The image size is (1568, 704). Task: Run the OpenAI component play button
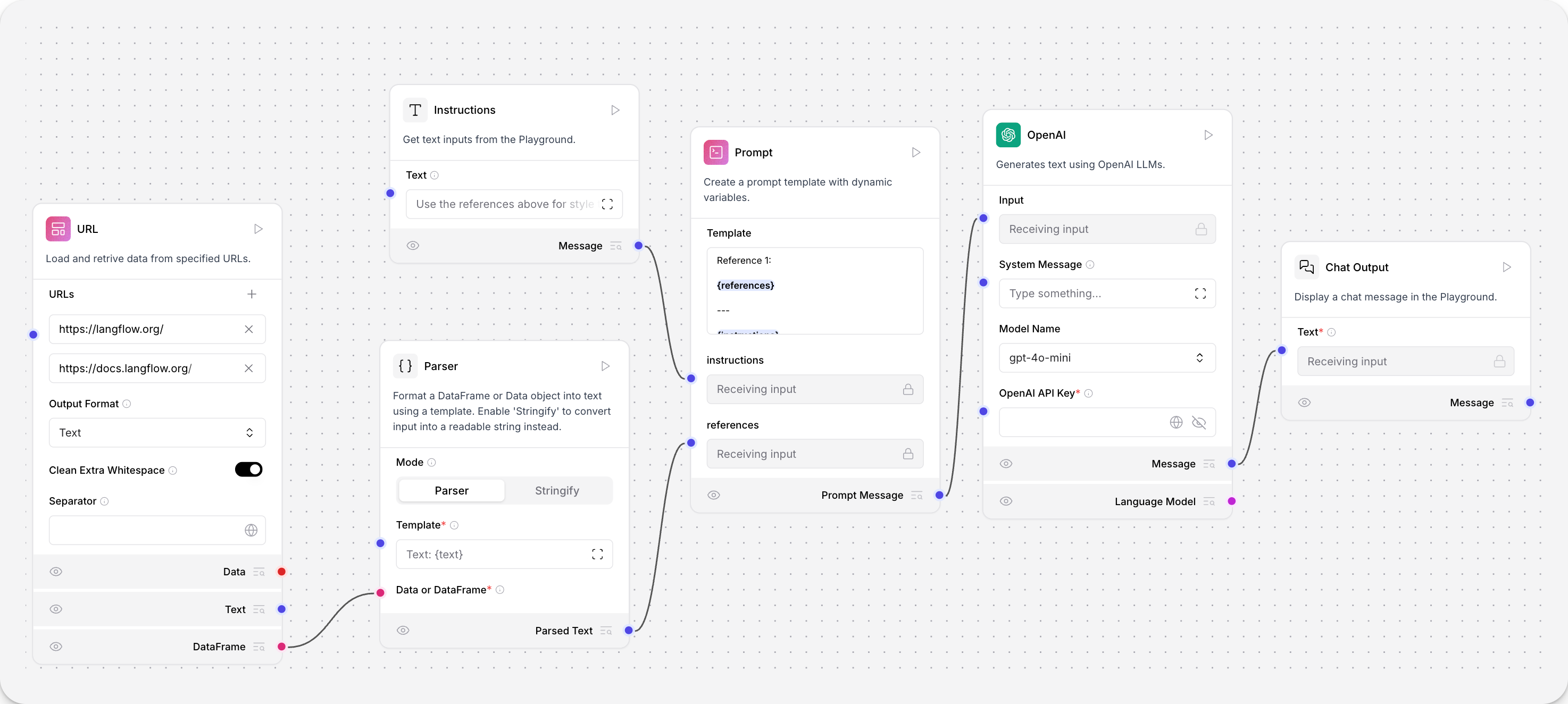(x=1208, y=135)
